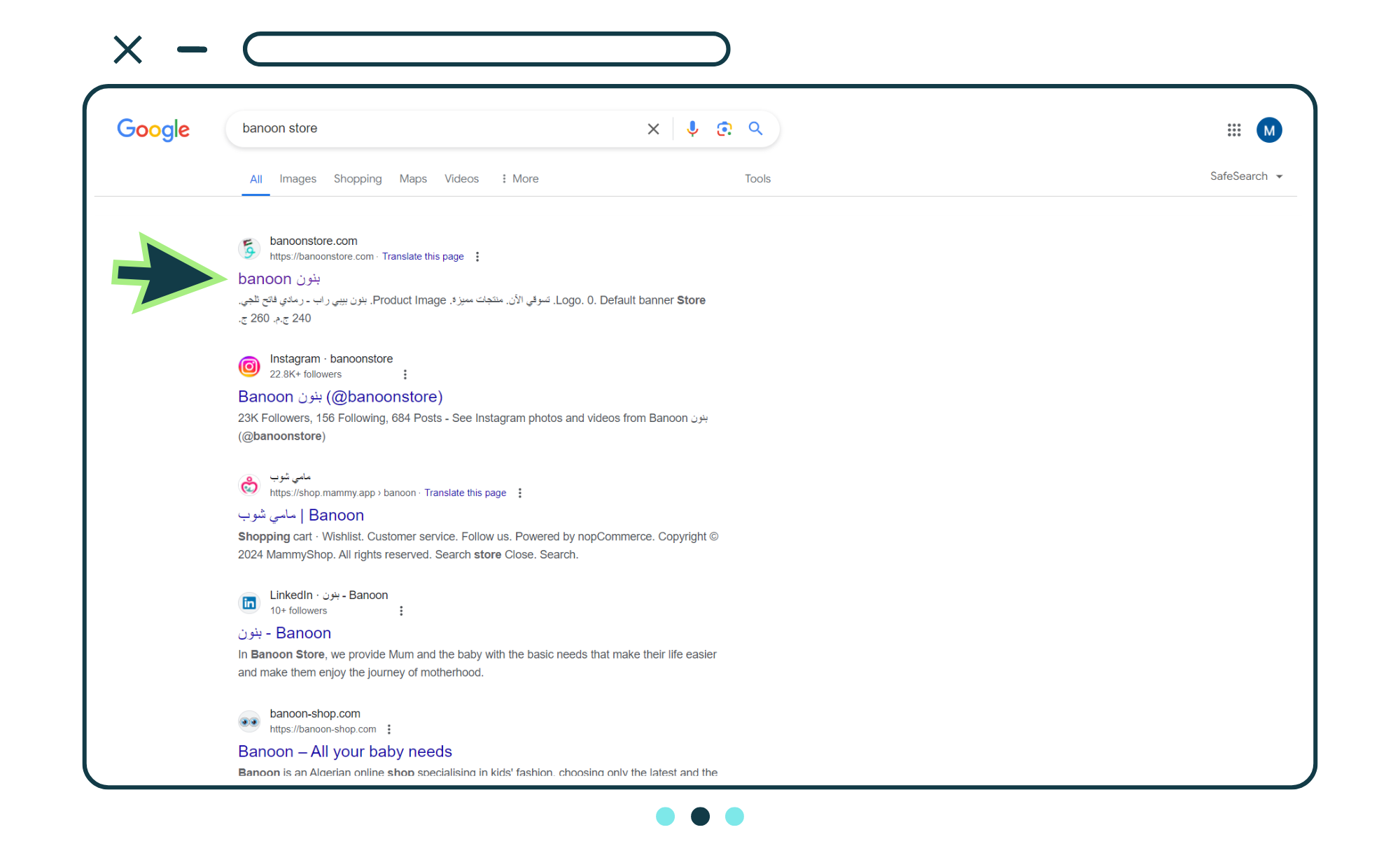
Task: Select the first light-teal carousel dot
Action: coord(665,817)
